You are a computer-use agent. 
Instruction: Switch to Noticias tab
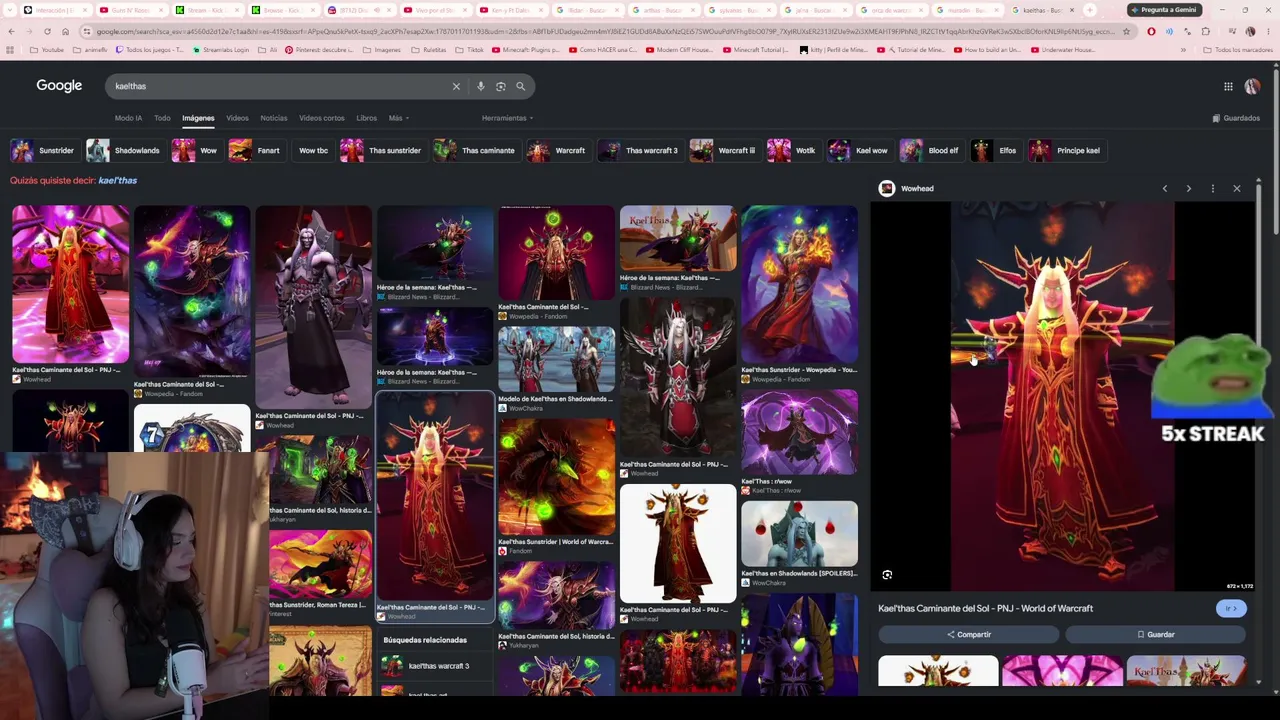(274, 118)
